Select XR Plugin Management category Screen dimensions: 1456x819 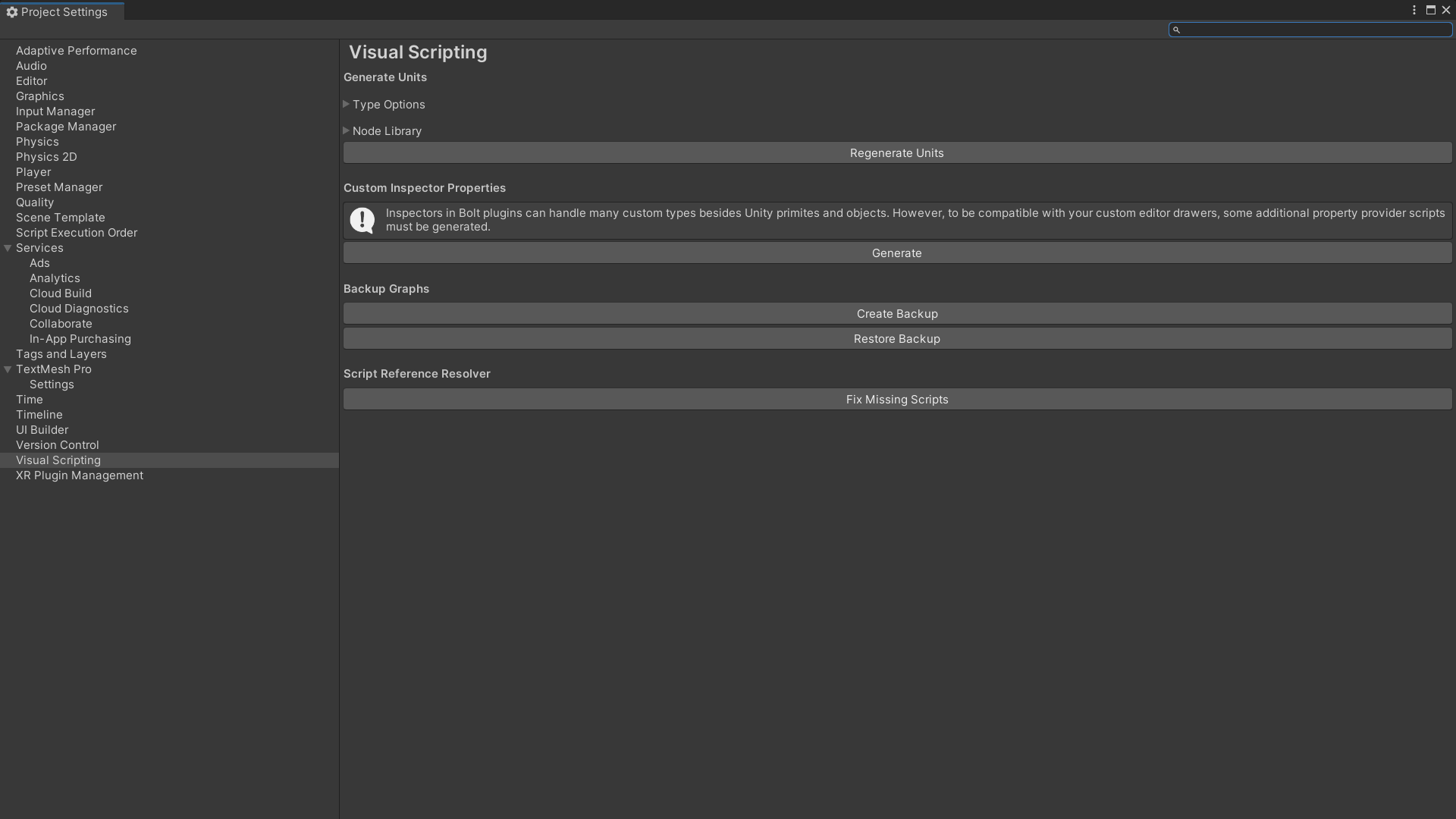point(80,475)
